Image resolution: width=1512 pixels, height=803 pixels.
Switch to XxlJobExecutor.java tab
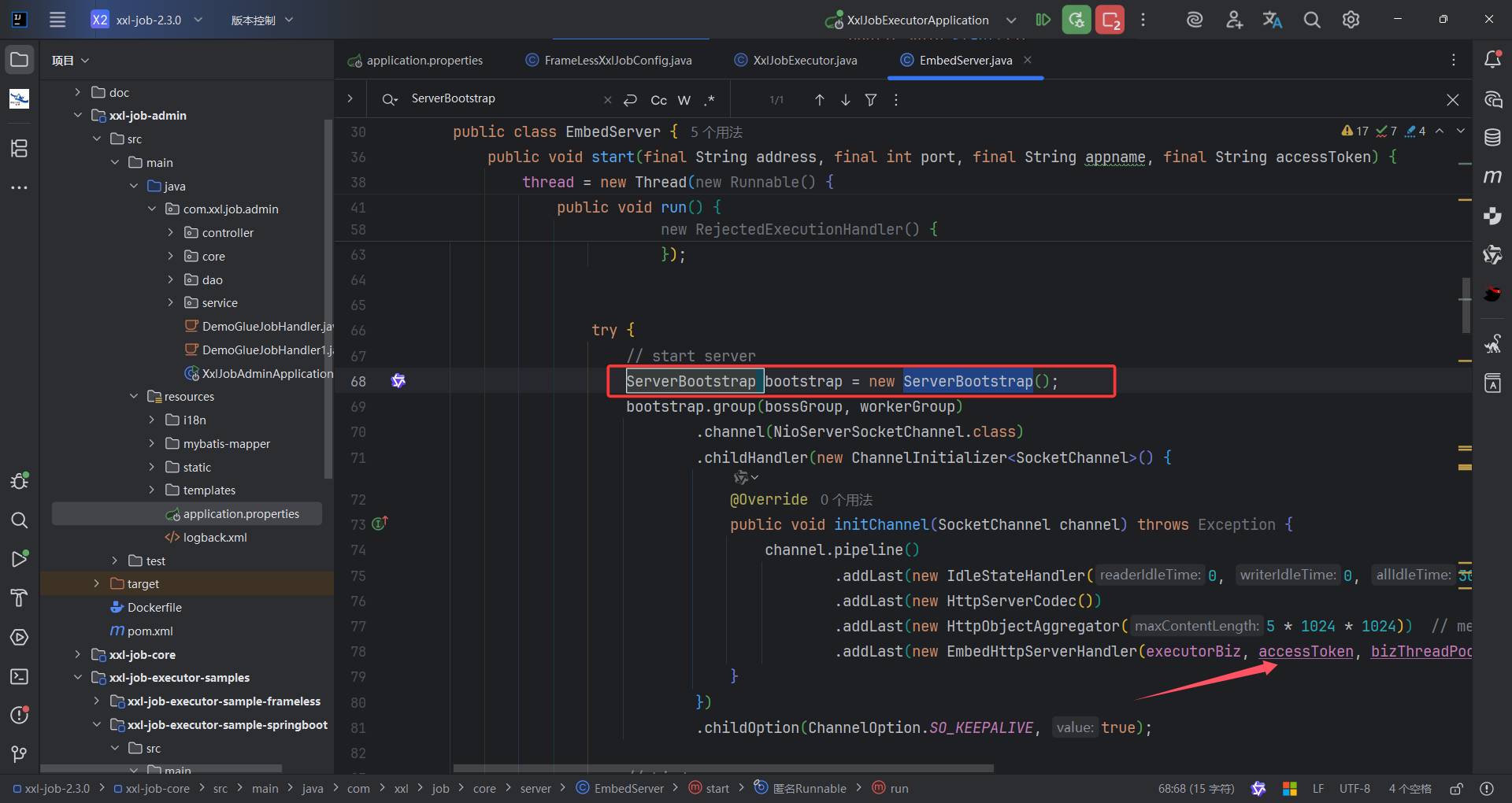(x=795, y=60)
